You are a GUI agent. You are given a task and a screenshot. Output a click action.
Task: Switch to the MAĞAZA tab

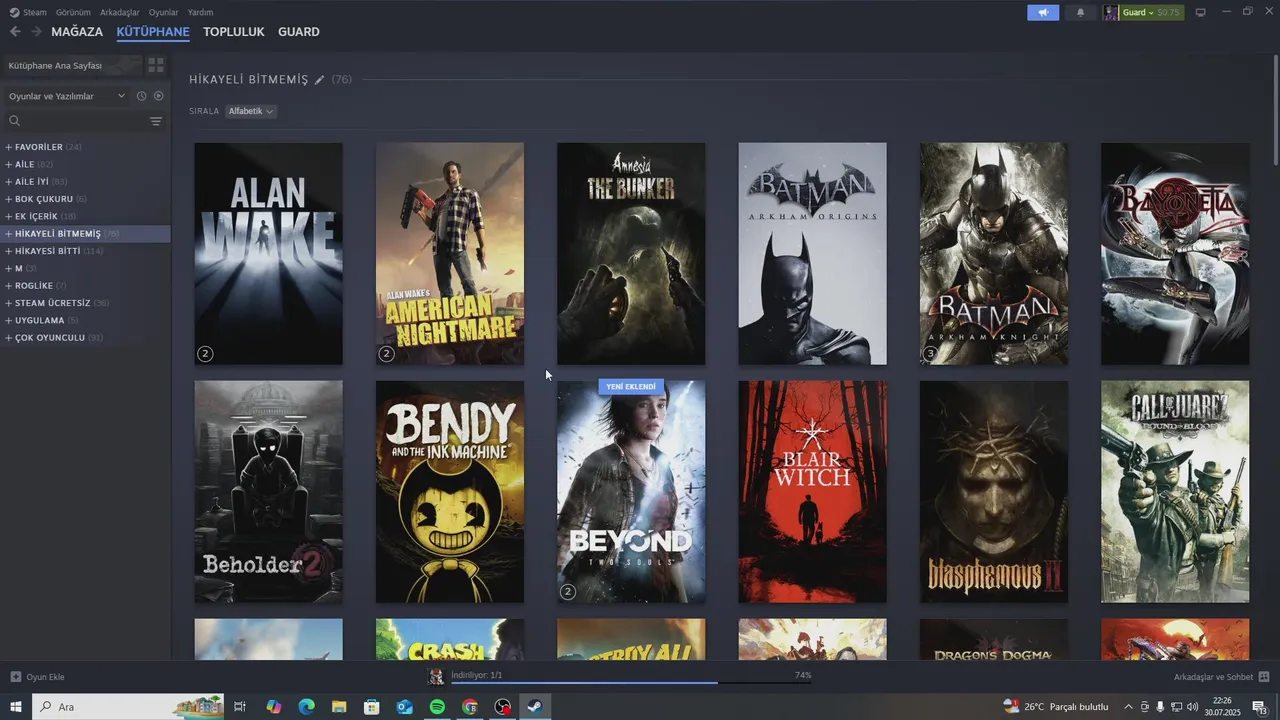[77, 32]
